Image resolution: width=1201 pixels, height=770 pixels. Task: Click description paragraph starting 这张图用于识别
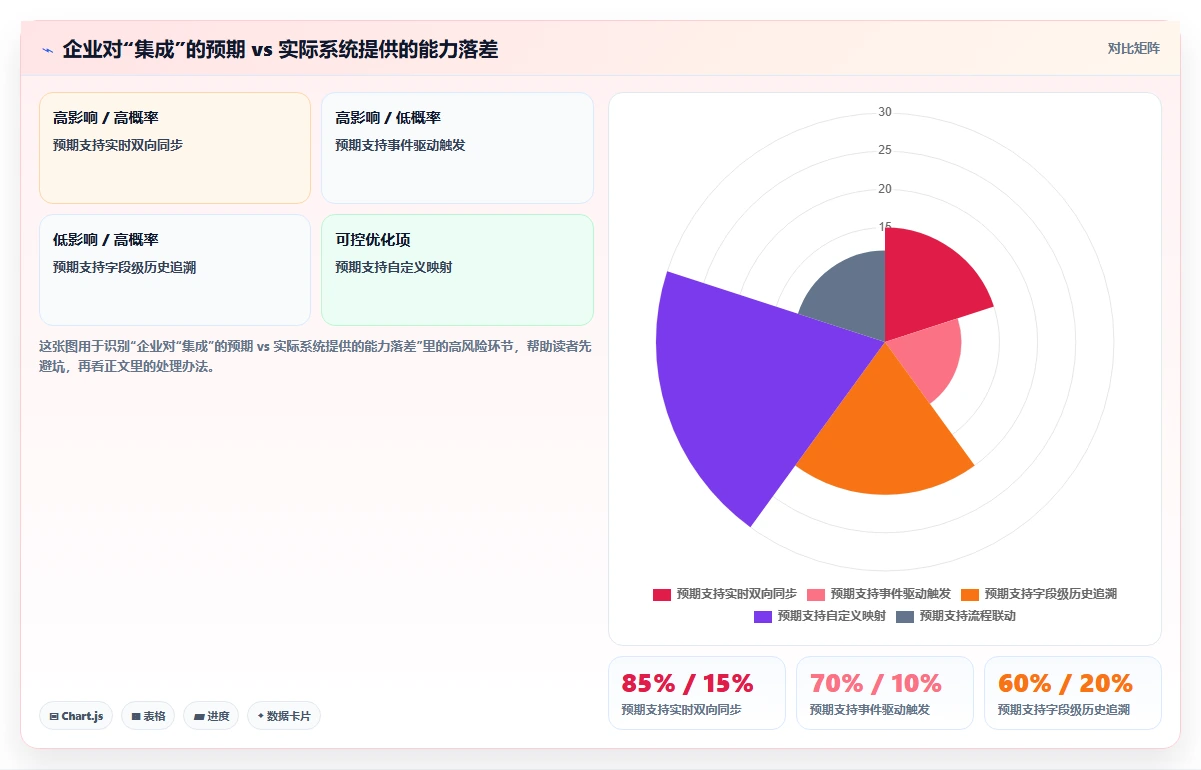pyautogui.click(x=315, y=356)
